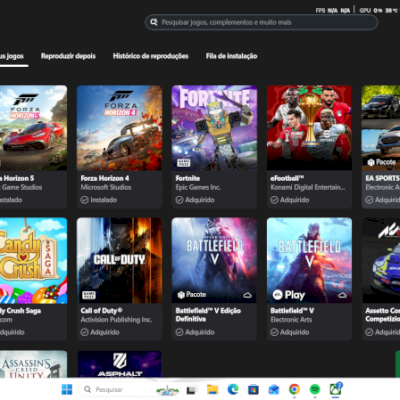Open Microsoft Store from the taskbar

coord(253,389)
